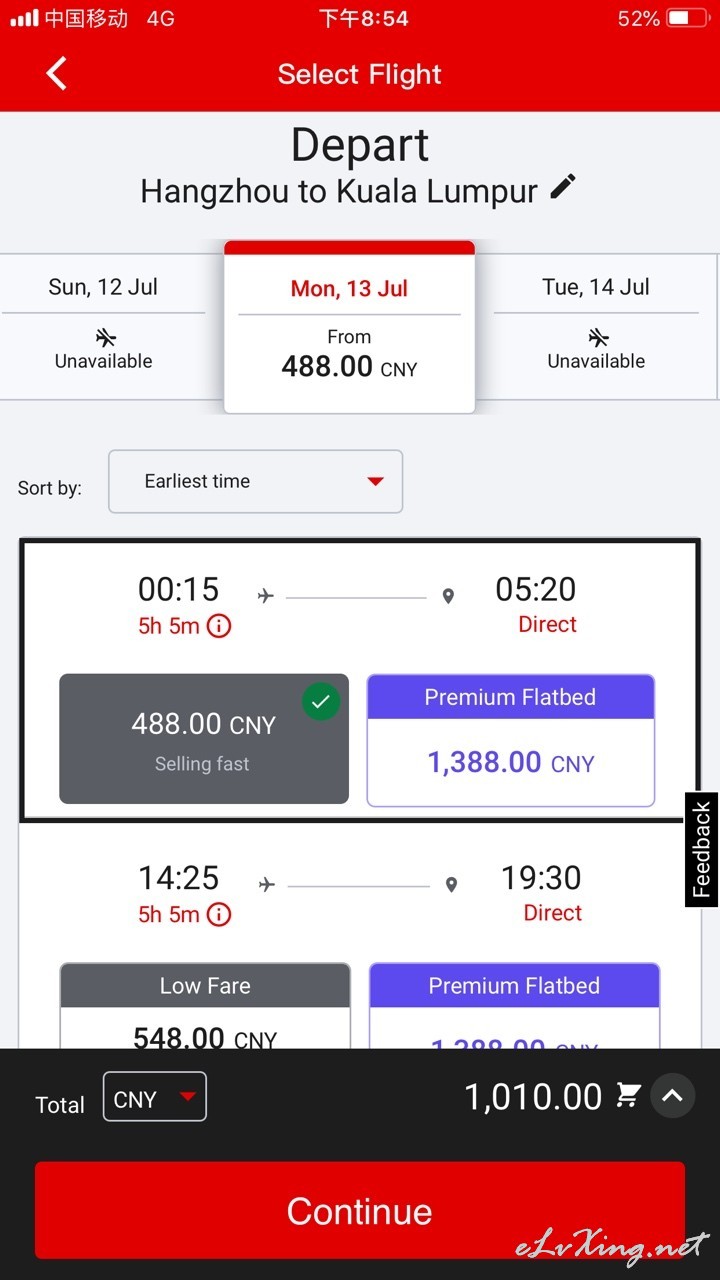Screen dimensions: 720x1280
Task: Tap the green checkmark on 488.00 fare
Action: click(x=321, y=702)
